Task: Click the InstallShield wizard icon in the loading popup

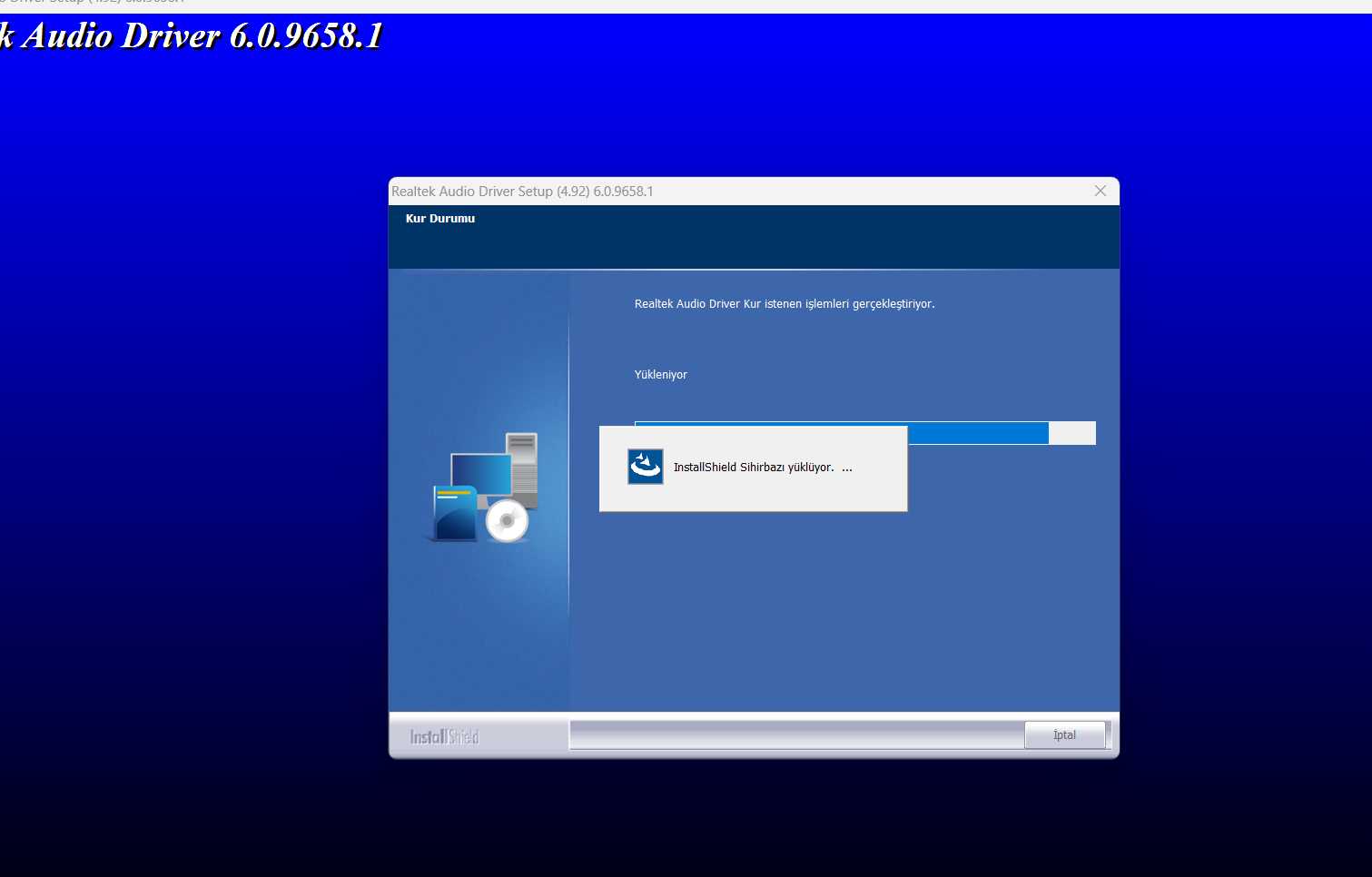Action: point(646,467)
